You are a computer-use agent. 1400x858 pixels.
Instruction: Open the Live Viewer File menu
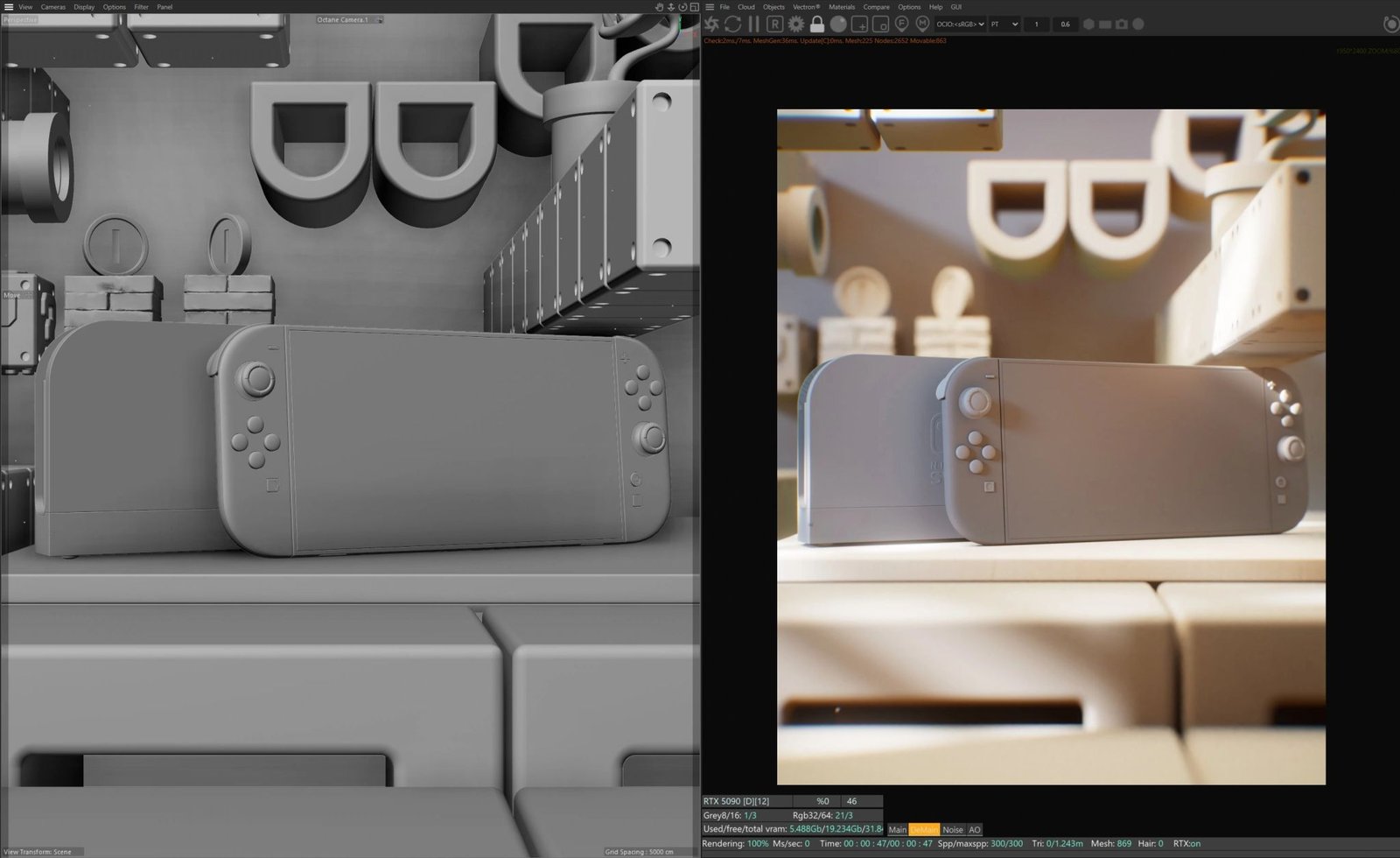coord(724,7)
